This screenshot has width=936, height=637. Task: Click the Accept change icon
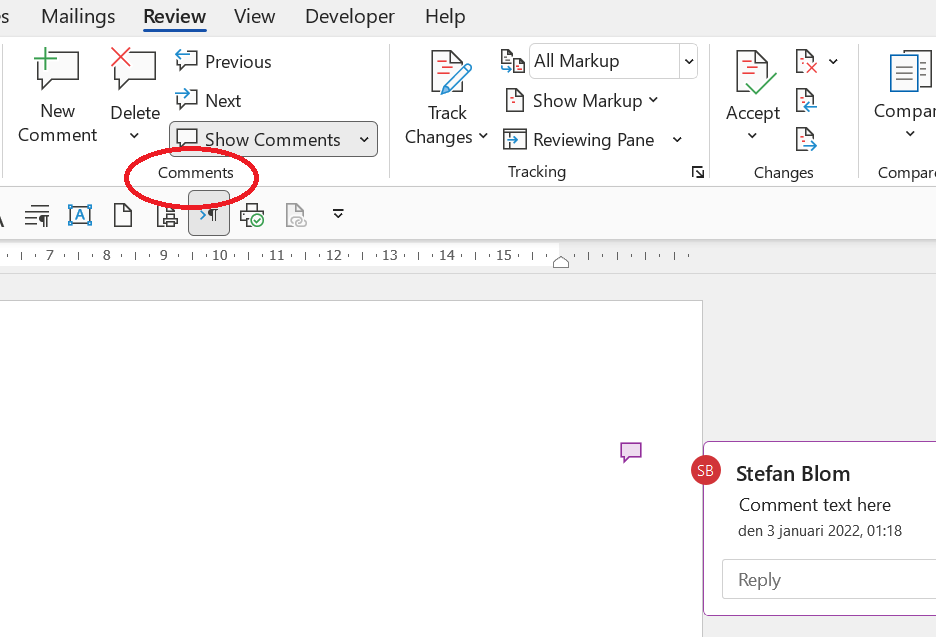point(754,72)
